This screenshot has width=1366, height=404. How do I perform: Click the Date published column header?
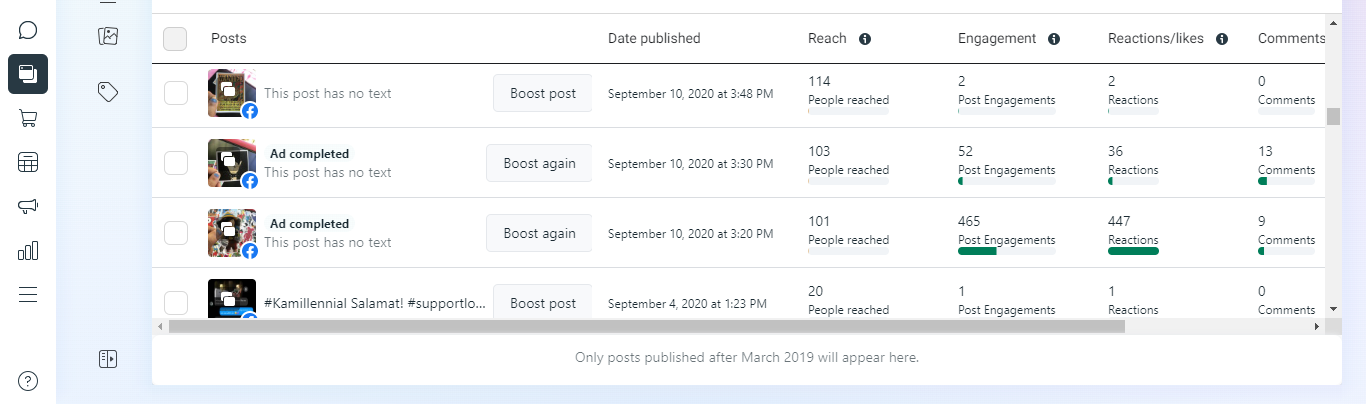coord(654,39)
